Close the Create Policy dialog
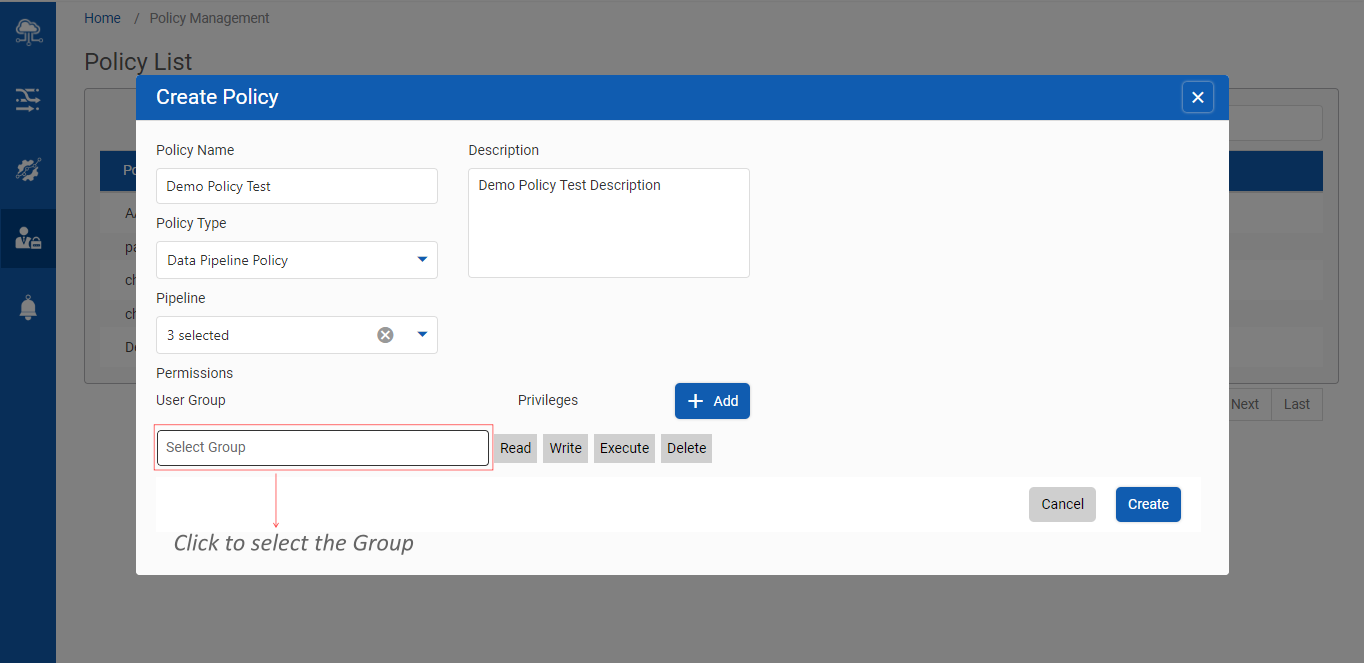Image resolution: width=1364 pixels, height=663 pixels. (x=1197, y=97)
